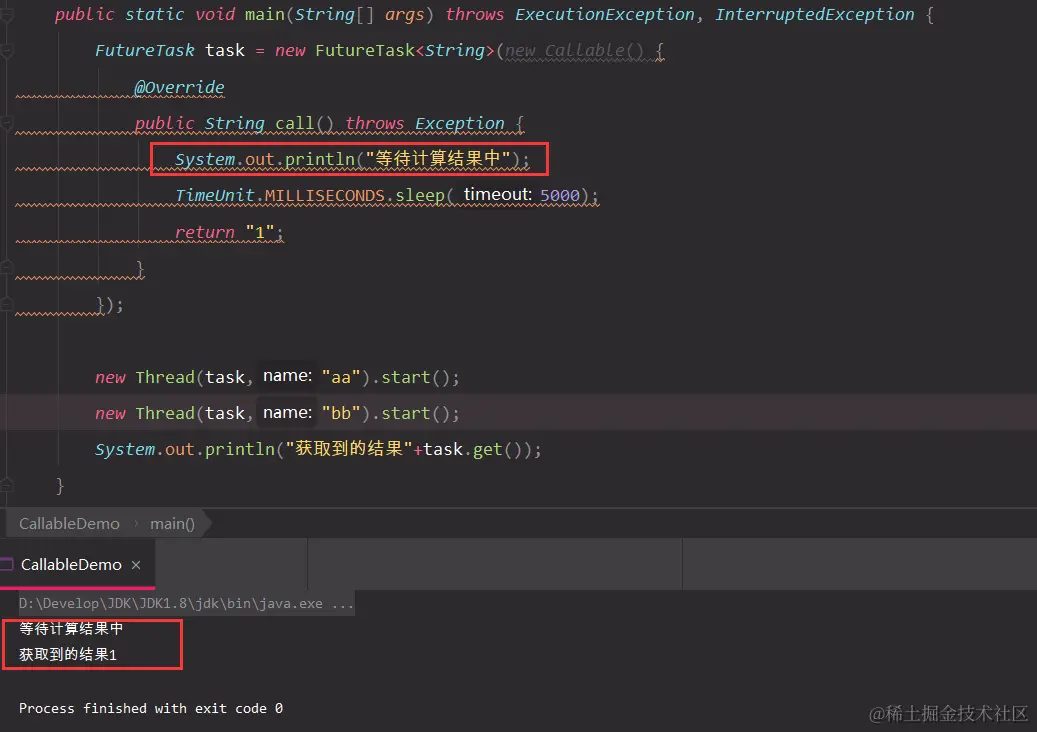
Task: Click the name: hint on the "aa" line
Action: [287, 376]
